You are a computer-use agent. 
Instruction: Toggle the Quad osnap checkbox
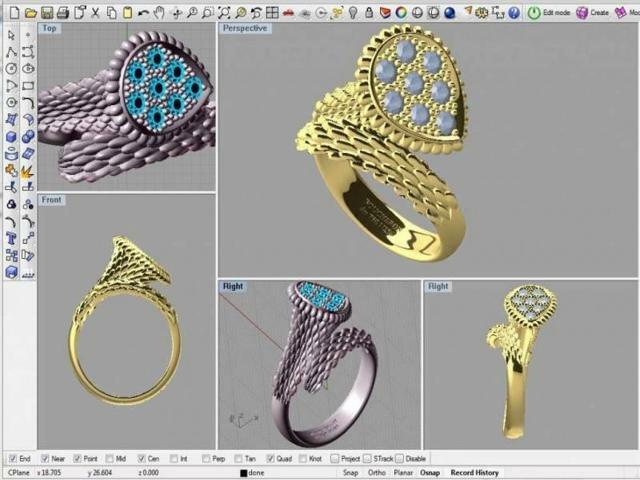[x=270, y=459]
